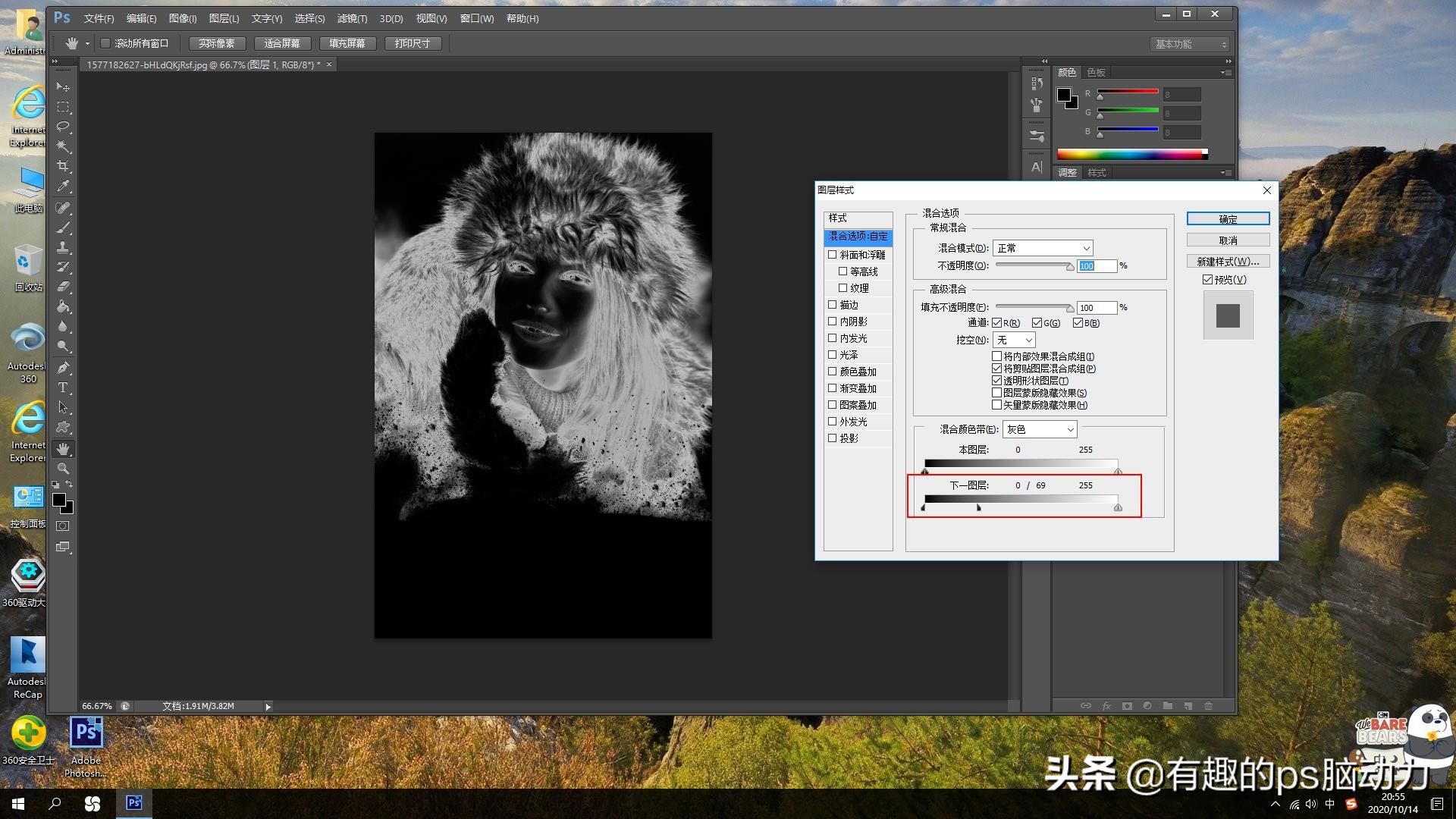Click the 确定 OK button
The height and width of the screenshot is (819, 1456).
[x=1228, y=219]
